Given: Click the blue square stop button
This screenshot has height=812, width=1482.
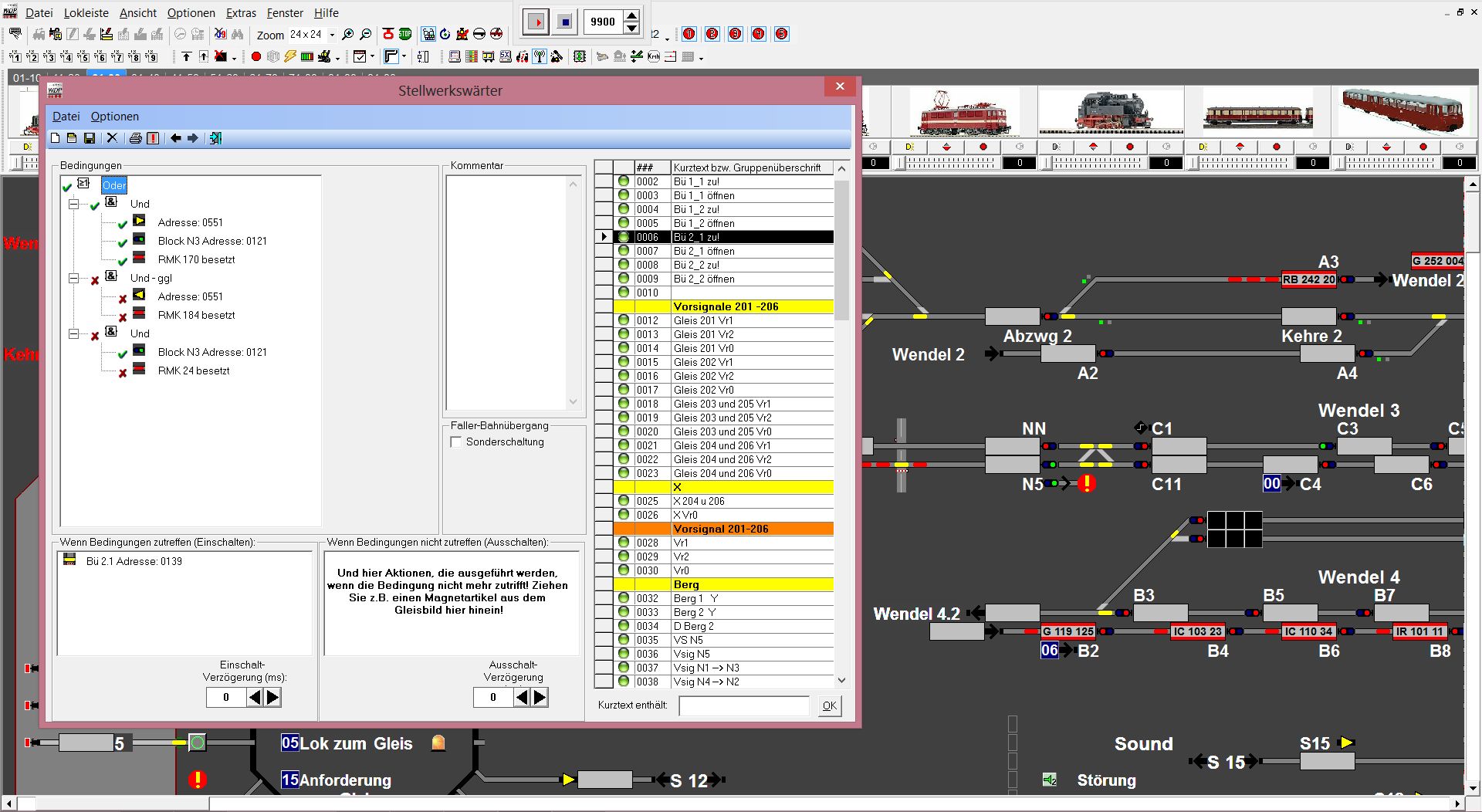Looking at the screenshot, I should tap(565, 22).
